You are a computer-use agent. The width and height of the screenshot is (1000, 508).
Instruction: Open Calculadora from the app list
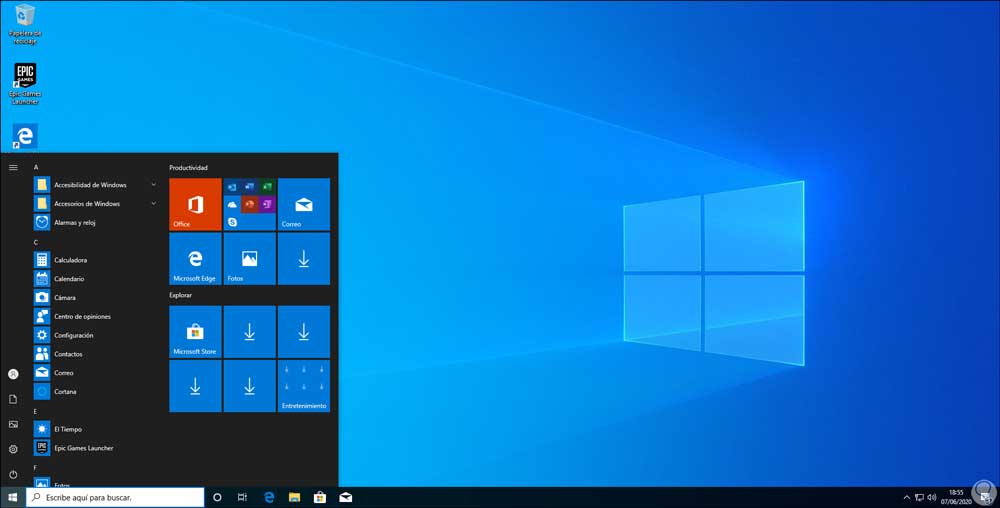(96, 260)
